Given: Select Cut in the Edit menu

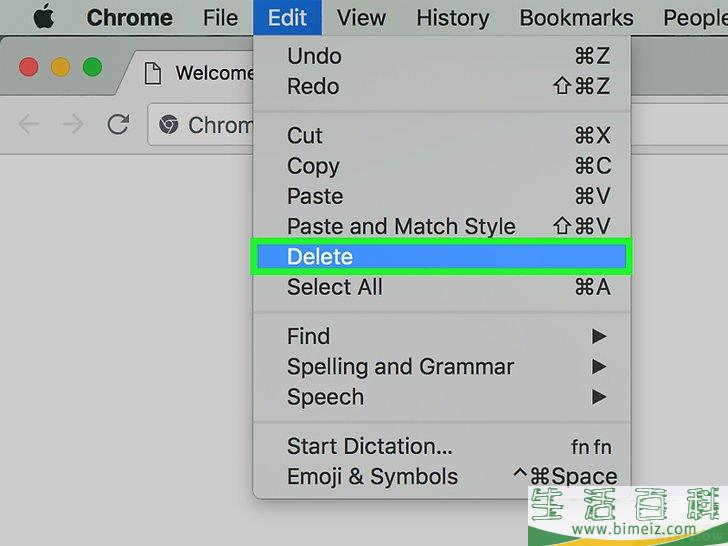Looking at the screenshot, I should (442, 136).
